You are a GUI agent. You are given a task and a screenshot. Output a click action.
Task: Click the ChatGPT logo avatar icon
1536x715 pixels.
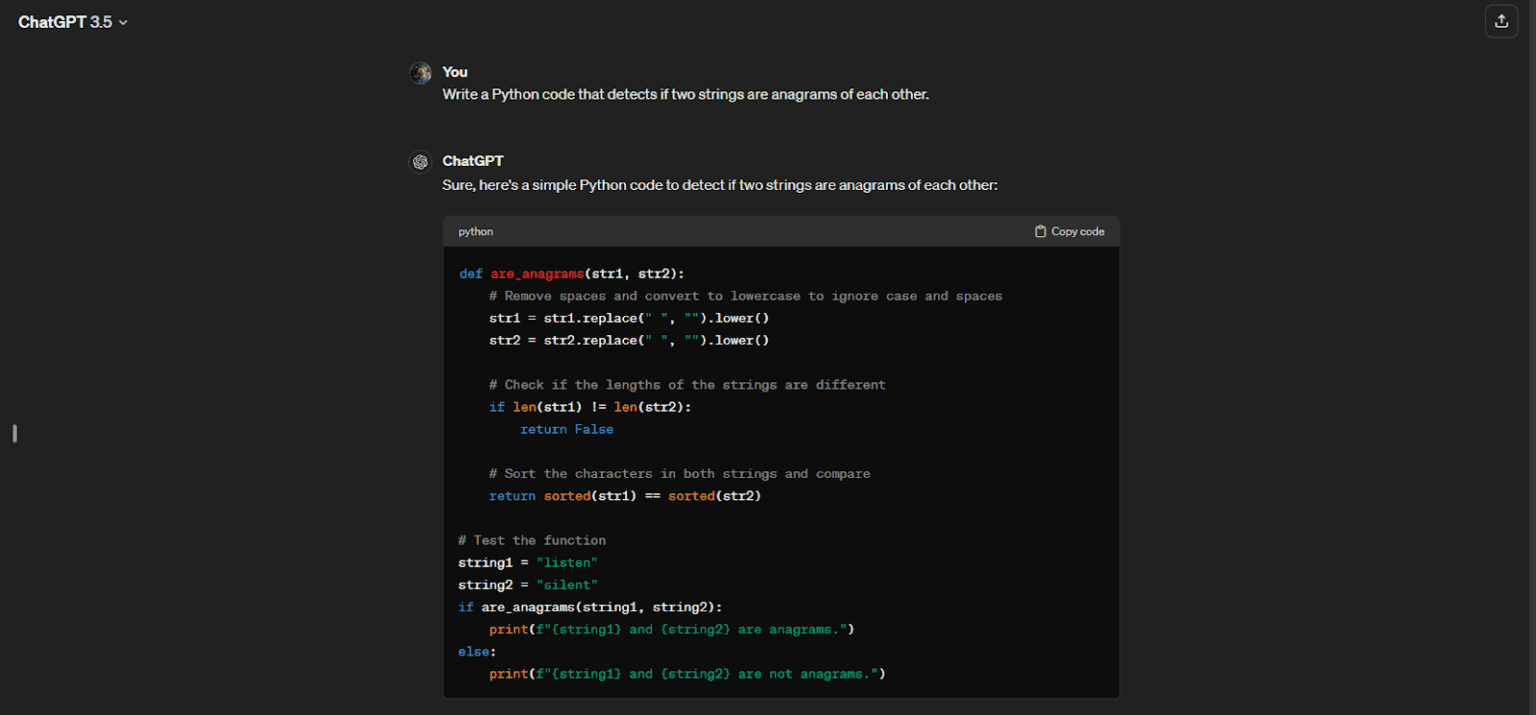(x=421, y=162)
